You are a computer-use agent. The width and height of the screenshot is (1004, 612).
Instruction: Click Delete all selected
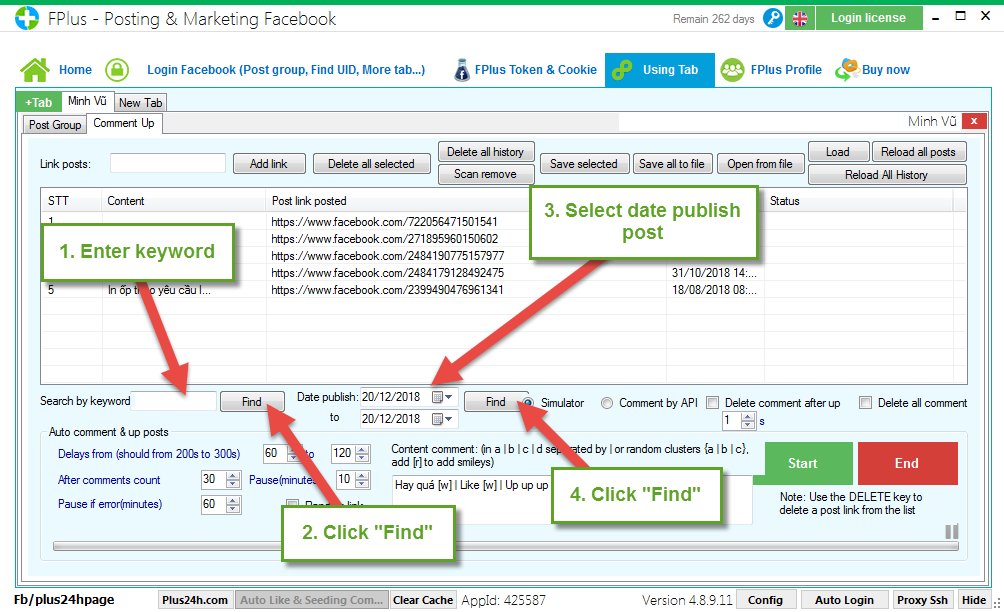coord(371,164)
